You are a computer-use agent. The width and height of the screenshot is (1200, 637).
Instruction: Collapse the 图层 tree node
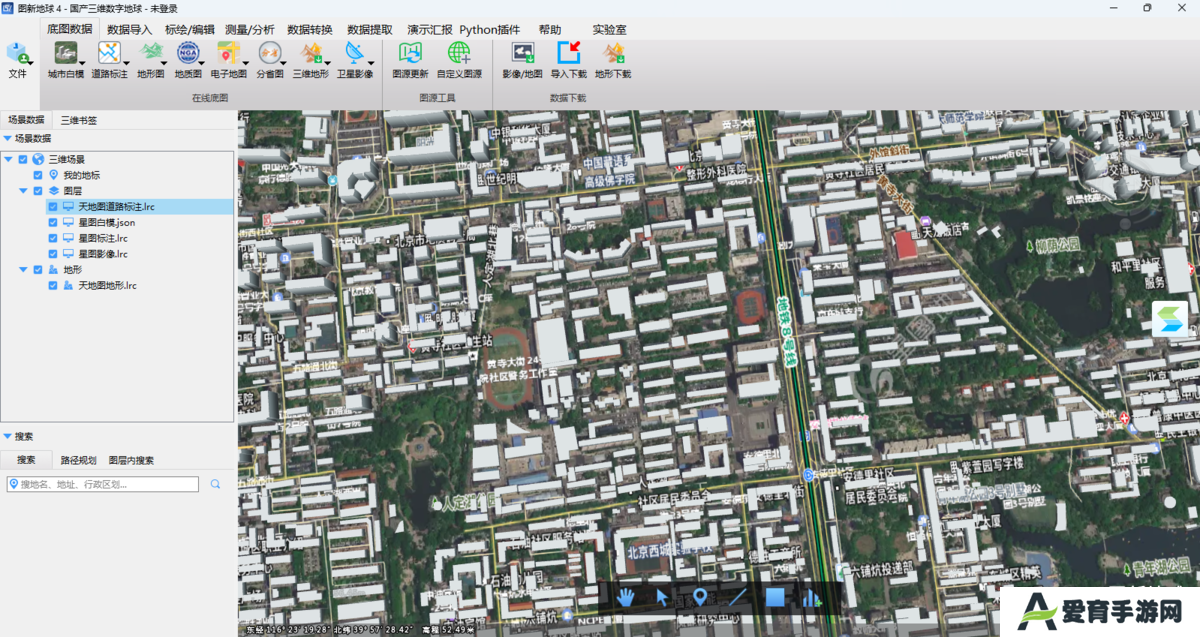[23, 191]
